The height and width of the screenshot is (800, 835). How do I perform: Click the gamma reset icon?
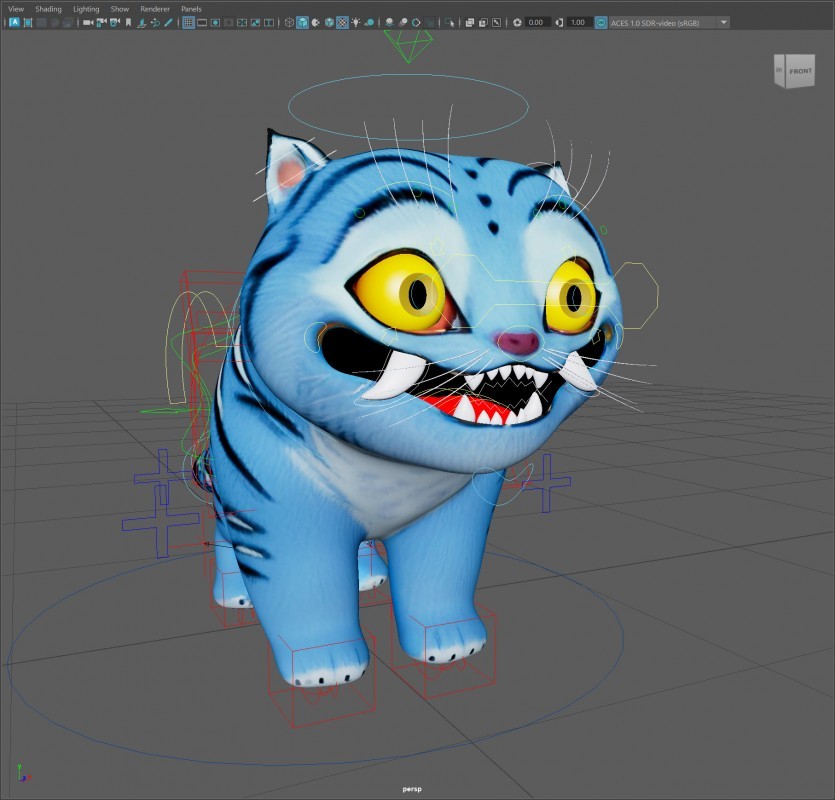pos(559,22)
